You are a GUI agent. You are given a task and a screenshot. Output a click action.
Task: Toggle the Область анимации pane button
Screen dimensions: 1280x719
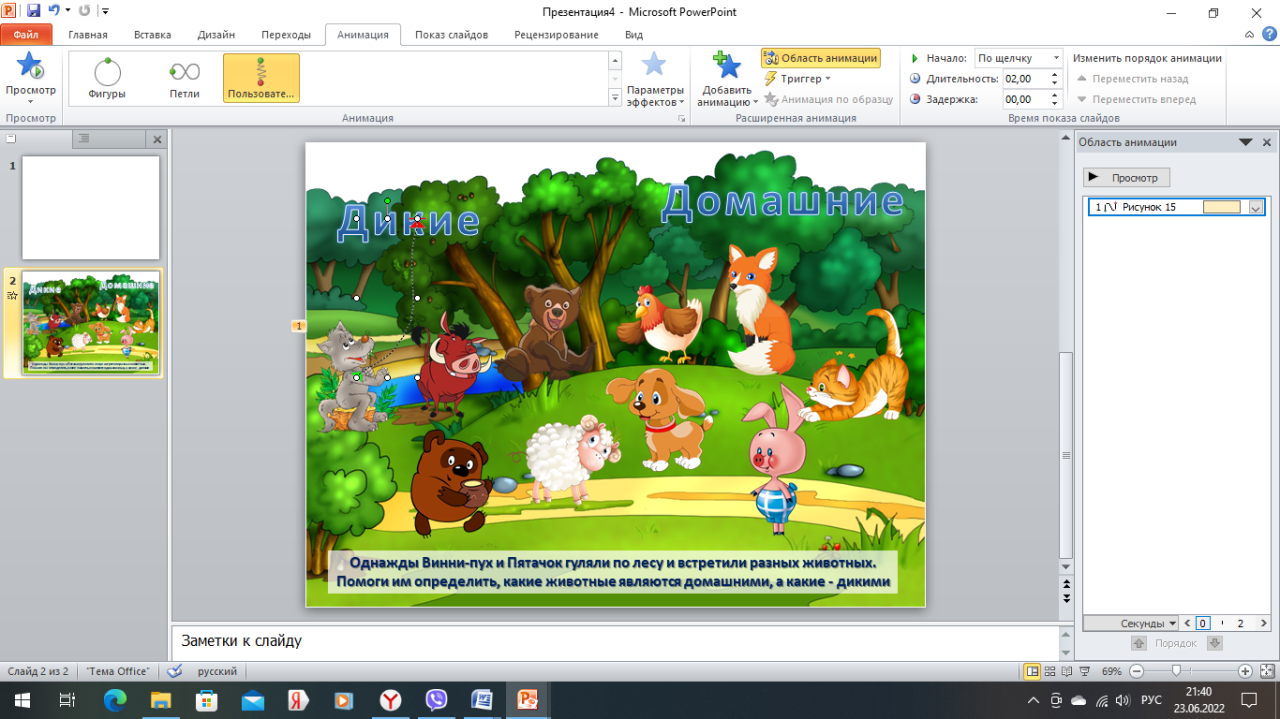click(x=821, y=58)
